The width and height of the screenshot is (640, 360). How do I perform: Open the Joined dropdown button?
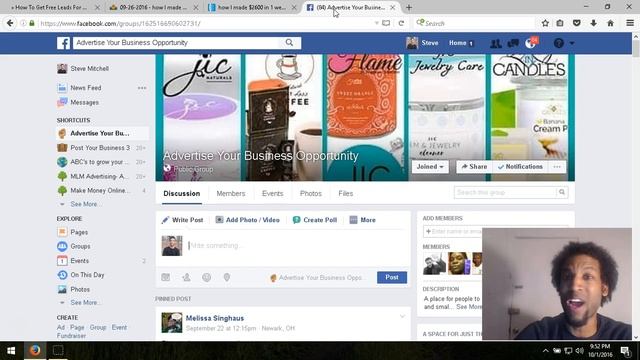coord(430,167)
